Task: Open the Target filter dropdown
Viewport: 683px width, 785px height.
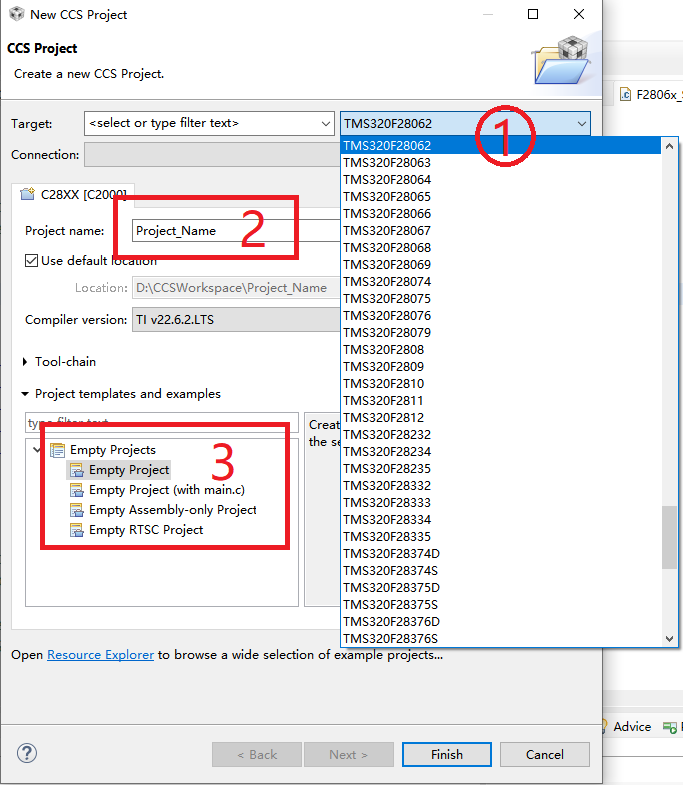Action: point(325,123)
